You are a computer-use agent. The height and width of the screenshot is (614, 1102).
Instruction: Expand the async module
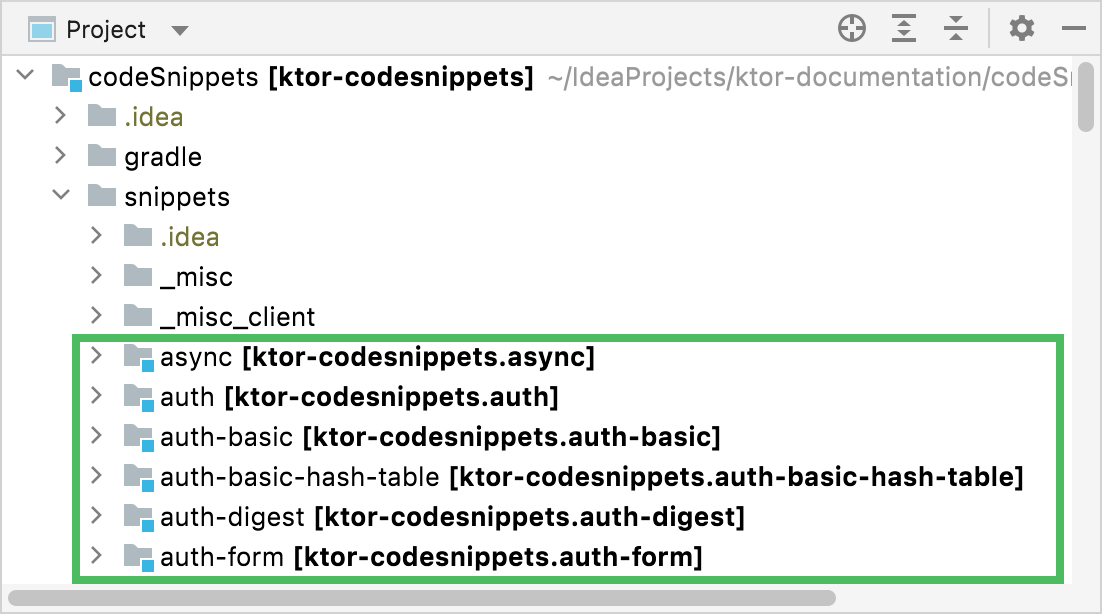pyautogui.click(x=97, y=355)
